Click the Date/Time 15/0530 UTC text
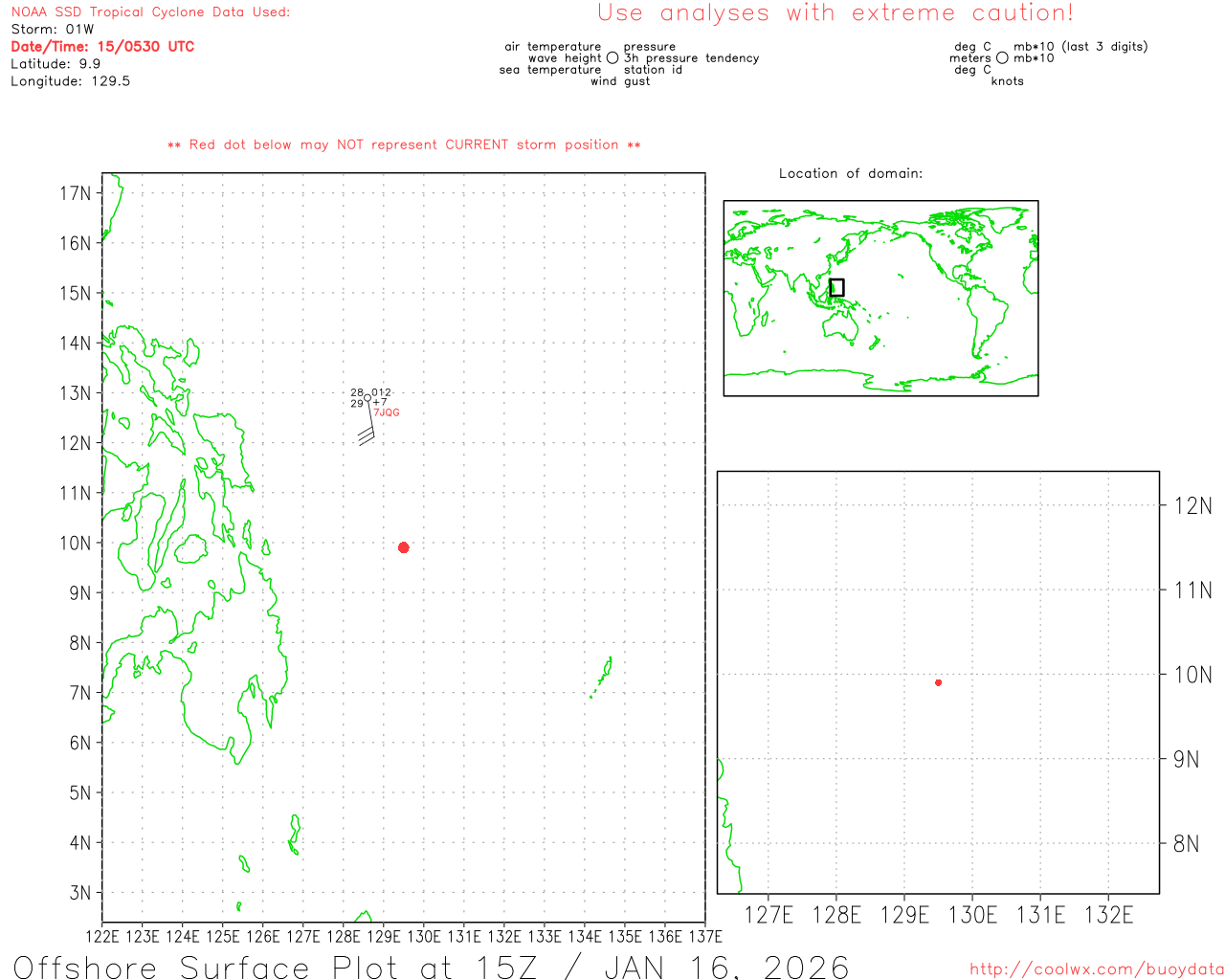 102,46
